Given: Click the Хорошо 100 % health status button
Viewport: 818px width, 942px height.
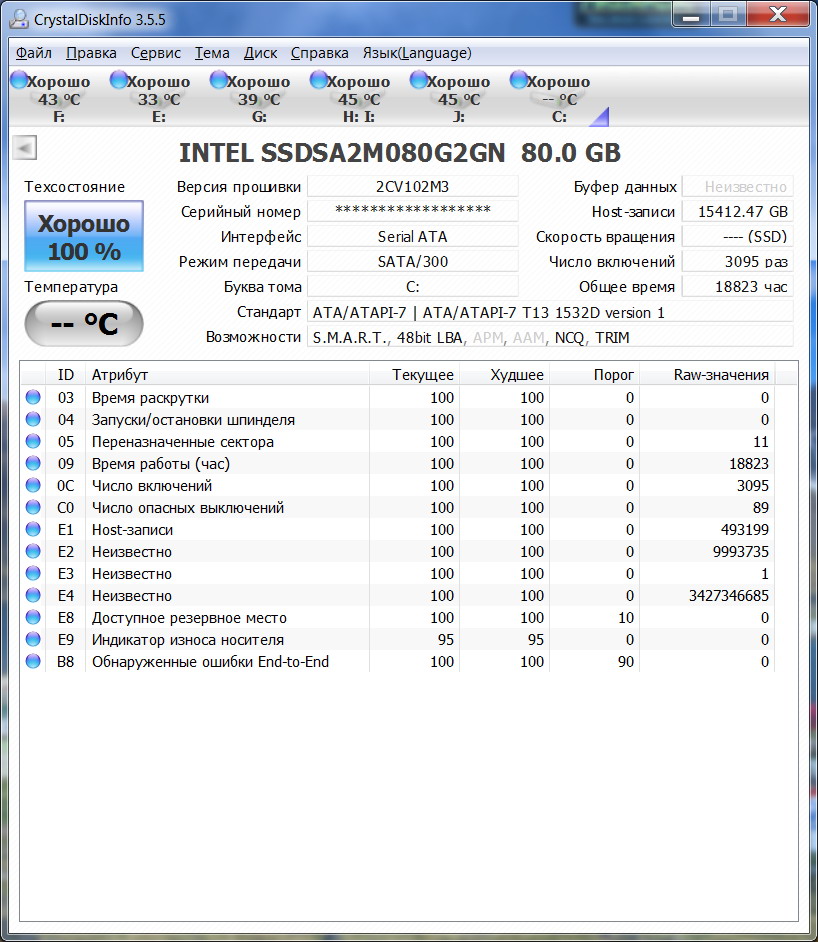Looking at the screenshot, I should click(x=84, y=237).
